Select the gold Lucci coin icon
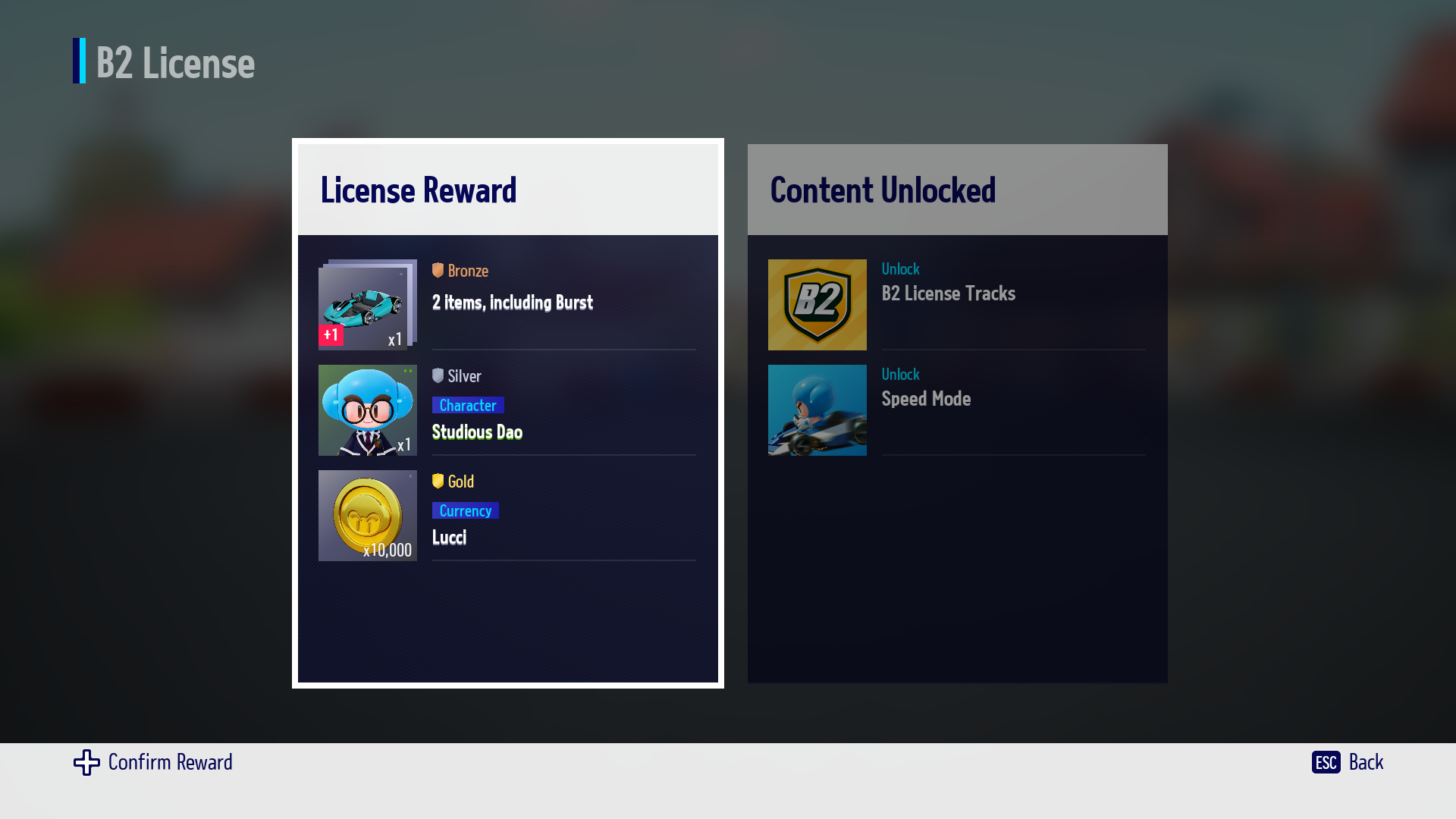Viewport: 1456px width, 819px height. click(368, 516)
